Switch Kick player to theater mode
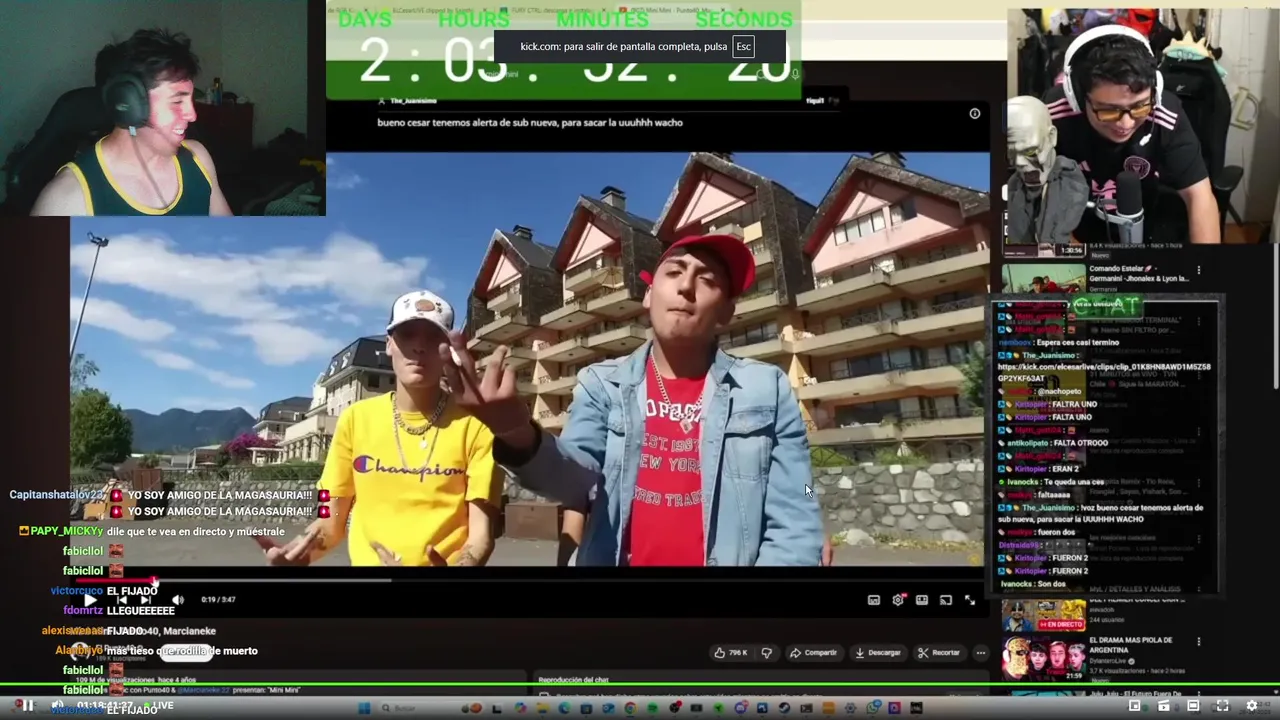Image resolution: width=1280 pixels, height=720 pixels. 1193,706
